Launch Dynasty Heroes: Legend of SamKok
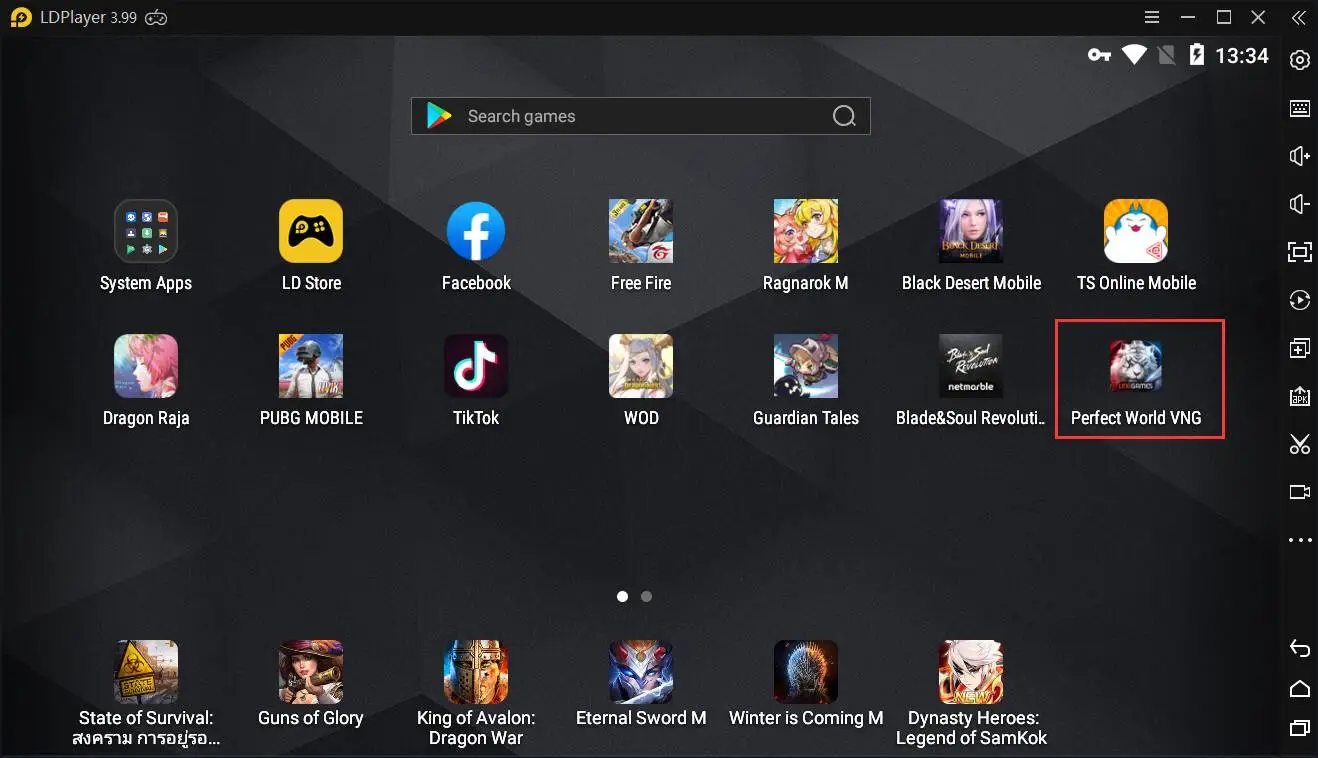Screen dimensions: 1318x758 tap(971, 672)
